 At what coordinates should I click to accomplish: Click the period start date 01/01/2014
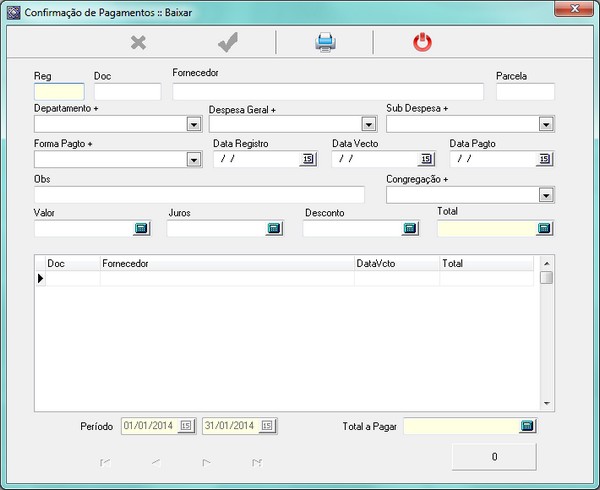[x=150, y=426]
